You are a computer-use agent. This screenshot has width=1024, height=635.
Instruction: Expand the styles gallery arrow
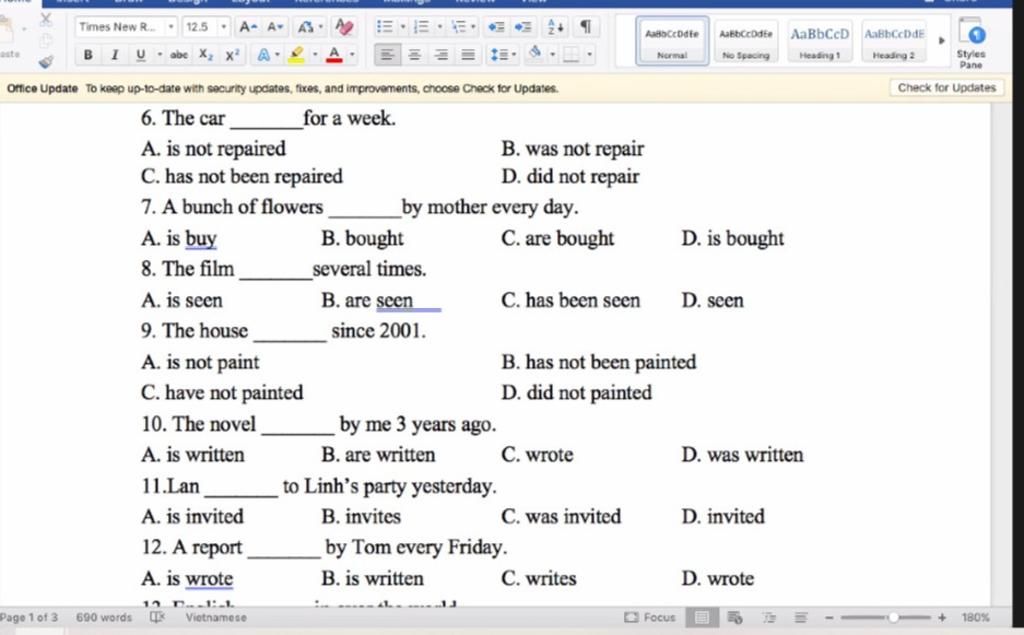pos(942,41)
